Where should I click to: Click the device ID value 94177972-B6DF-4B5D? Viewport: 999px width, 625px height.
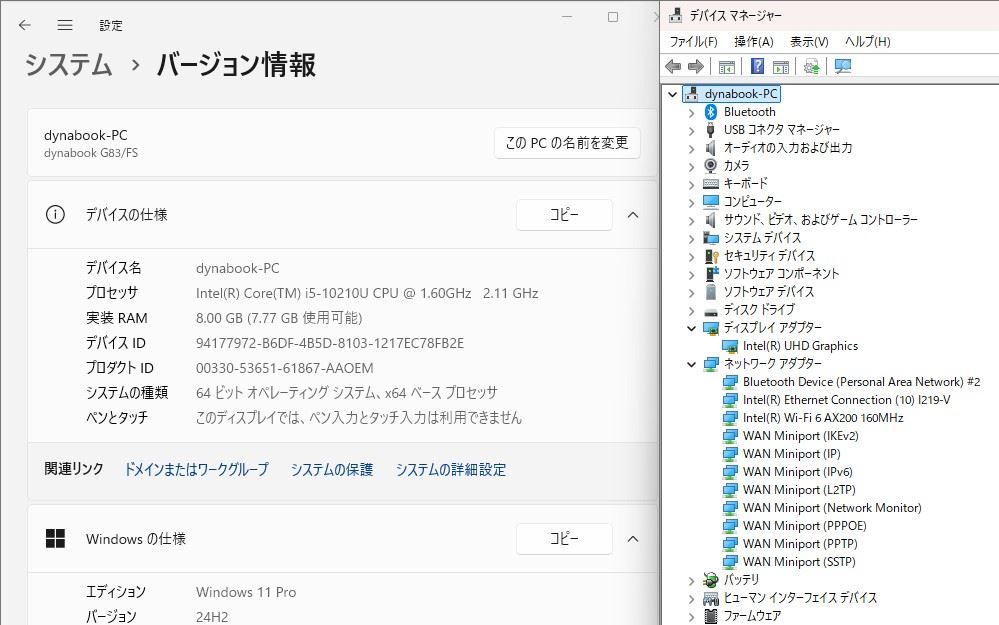coord(330,343)
